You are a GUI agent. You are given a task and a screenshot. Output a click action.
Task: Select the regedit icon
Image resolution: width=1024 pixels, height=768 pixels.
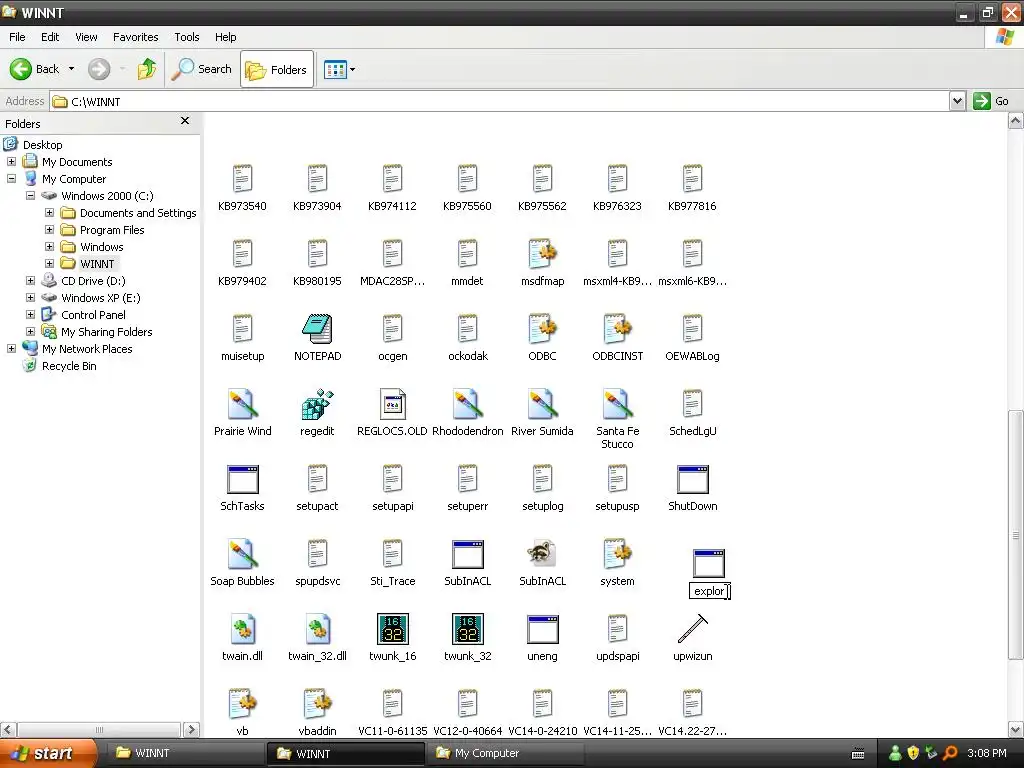(x=317, y=404)
